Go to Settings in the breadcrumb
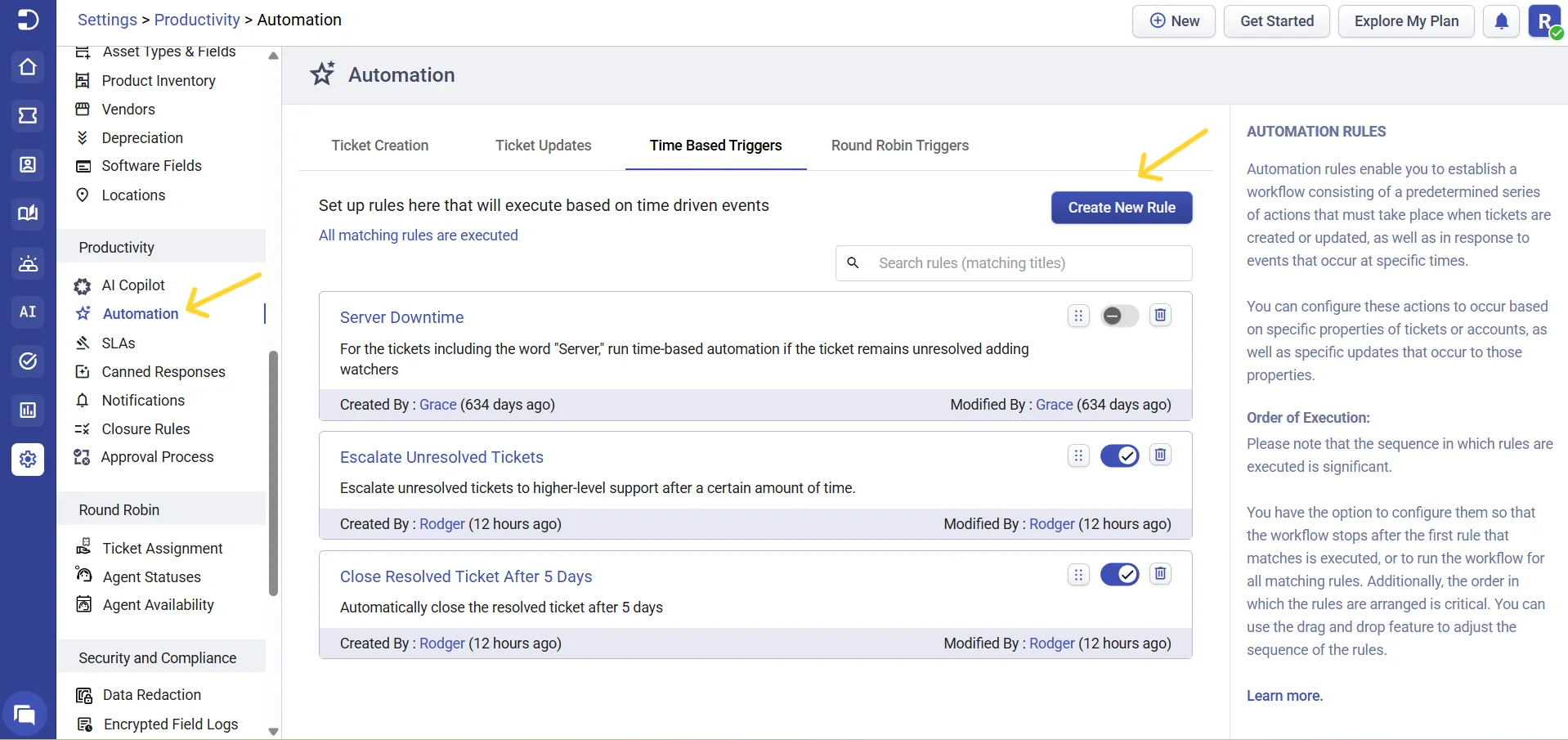The image size is (1568, 740). click(107, 20)
